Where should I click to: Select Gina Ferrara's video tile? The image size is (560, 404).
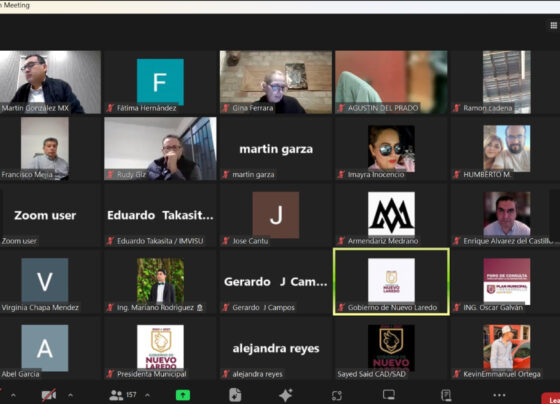point(276,82)
